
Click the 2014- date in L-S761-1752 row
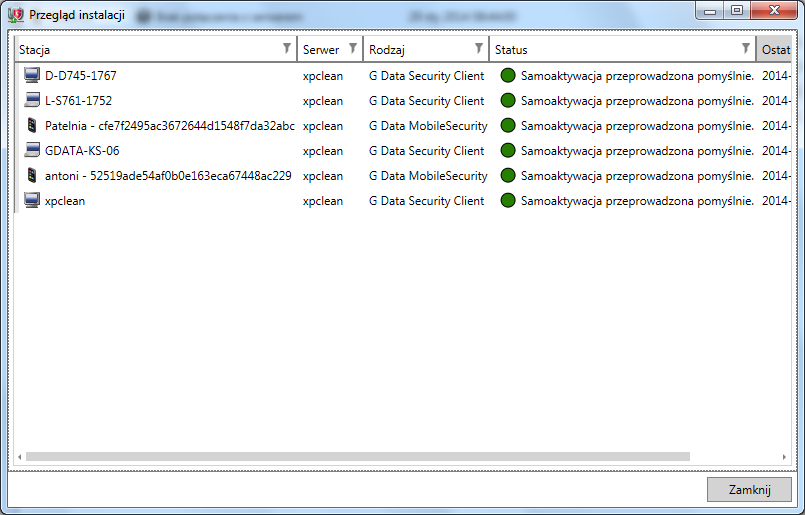tap(776, 100)
